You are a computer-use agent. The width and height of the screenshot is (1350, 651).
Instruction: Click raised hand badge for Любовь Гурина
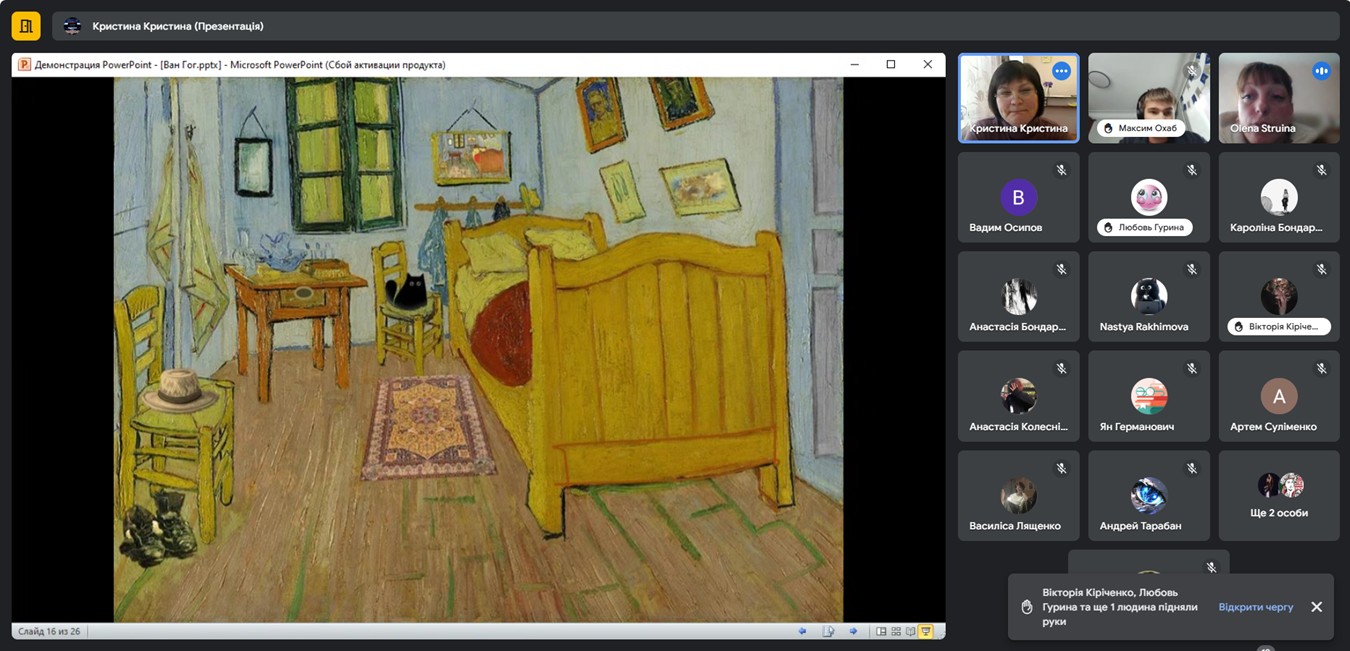[1108, 228]
